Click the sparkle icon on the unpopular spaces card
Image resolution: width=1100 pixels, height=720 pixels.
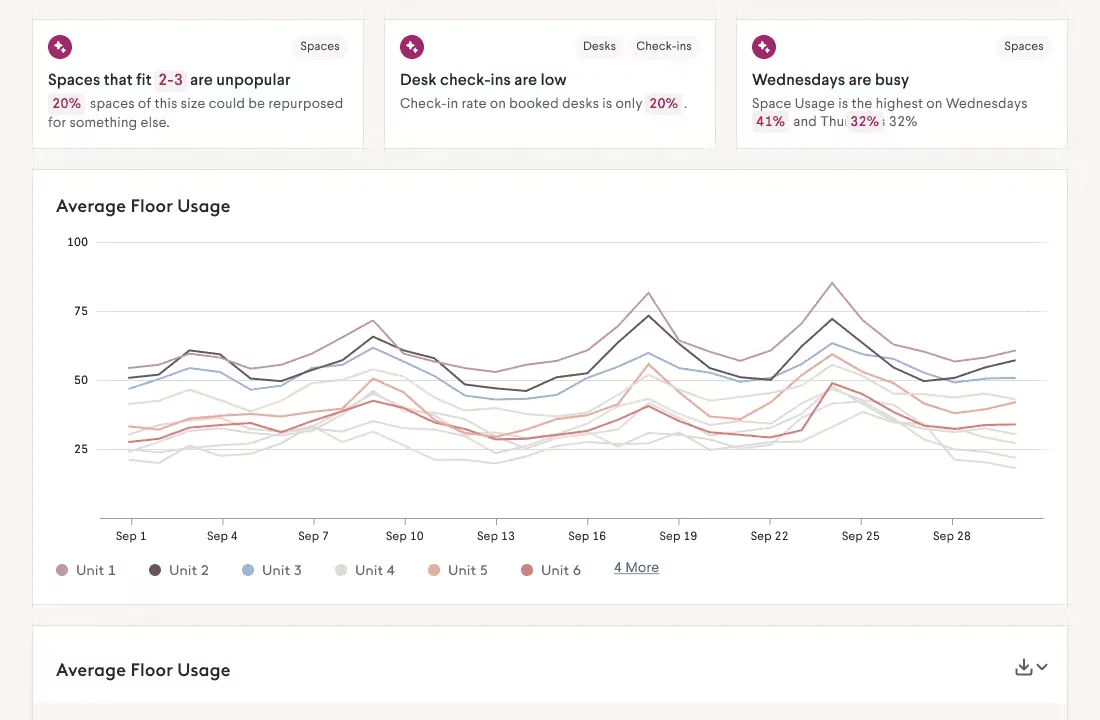[x=60, y=47]
